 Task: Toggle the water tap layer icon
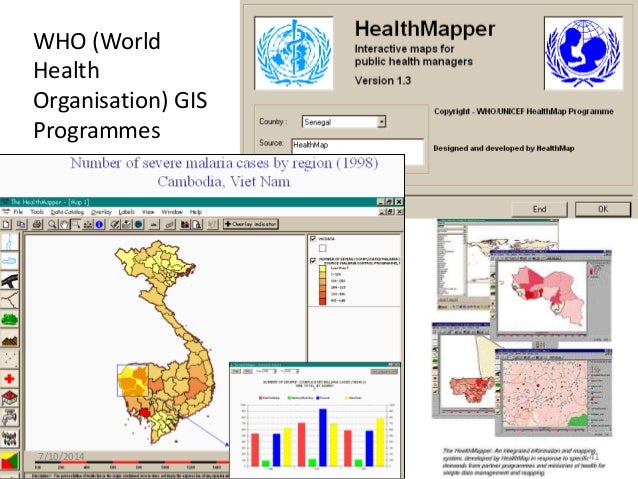10,418
